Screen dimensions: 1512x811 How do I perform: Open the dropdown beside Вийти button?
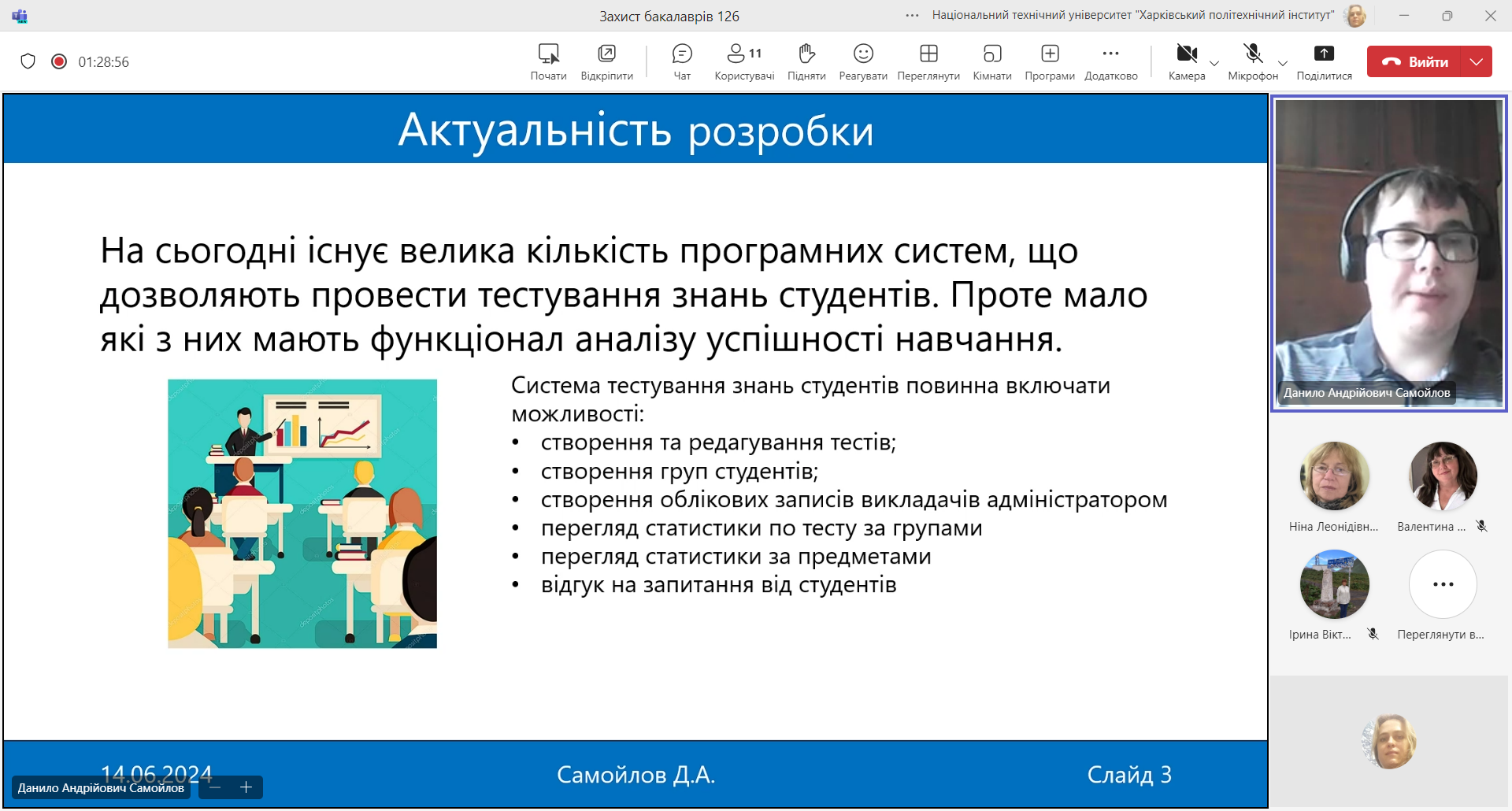(1477, 61)
